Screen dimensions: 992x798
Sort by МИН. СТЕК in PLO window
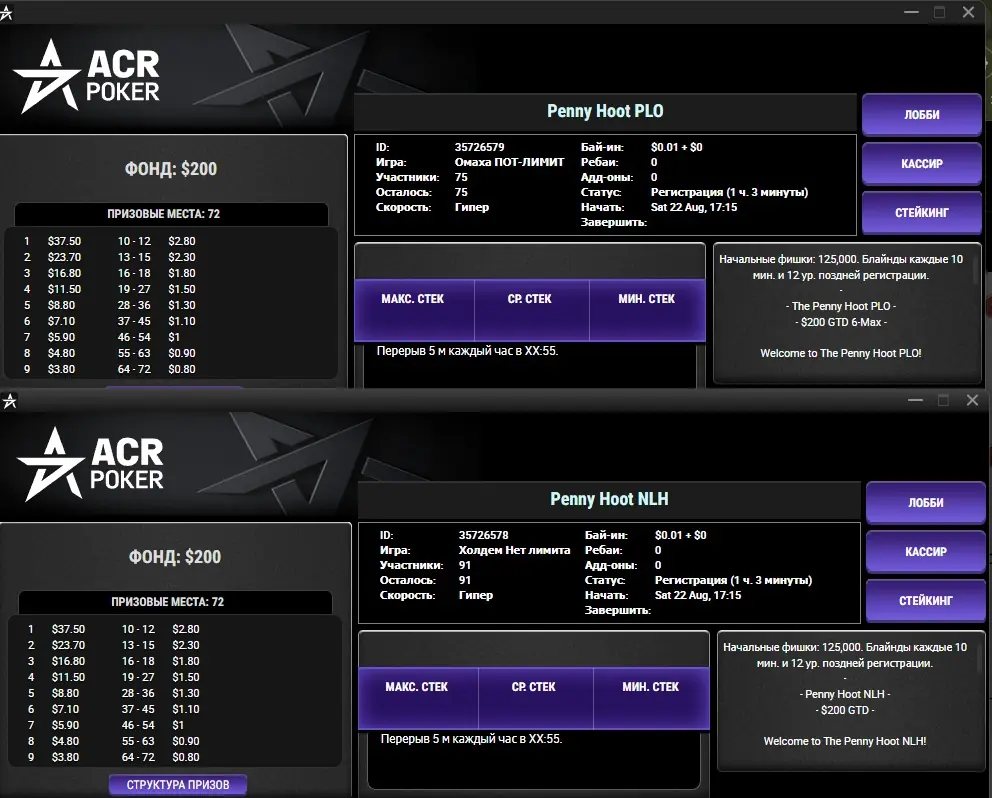(647, 309)
